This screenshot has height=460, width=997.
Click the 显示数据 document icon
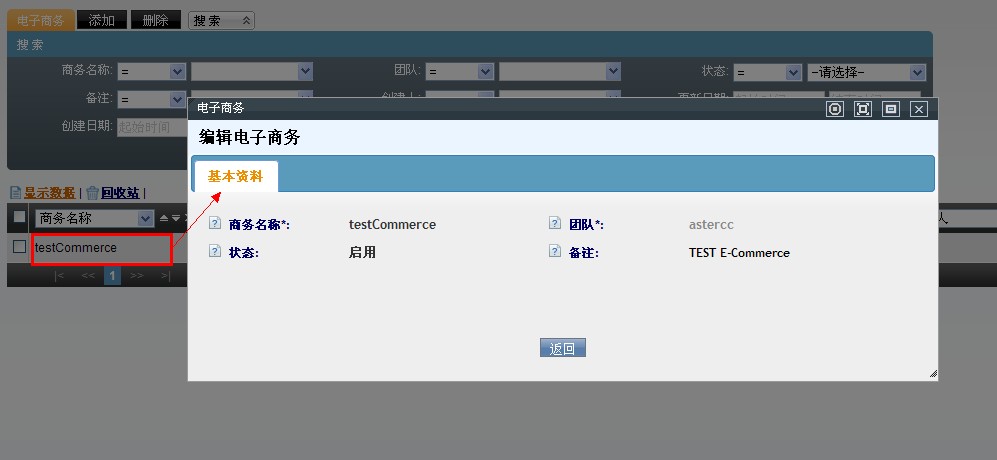(x=15, y=193)
